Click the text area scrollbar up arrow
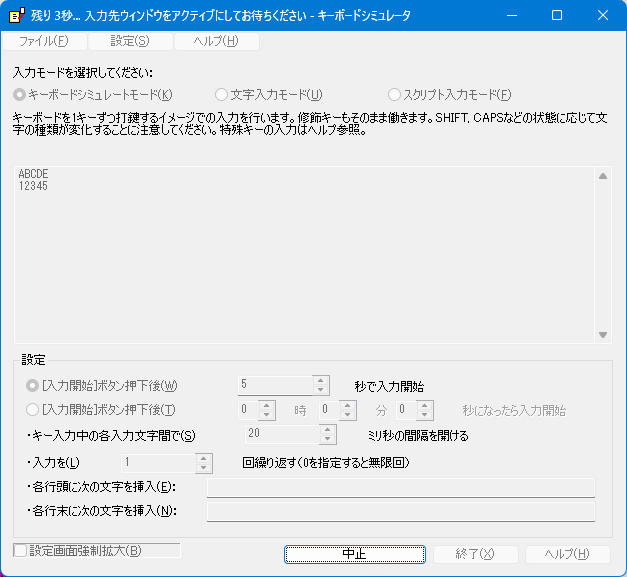This screenshot has height=577, width=627. pos(603,176)
